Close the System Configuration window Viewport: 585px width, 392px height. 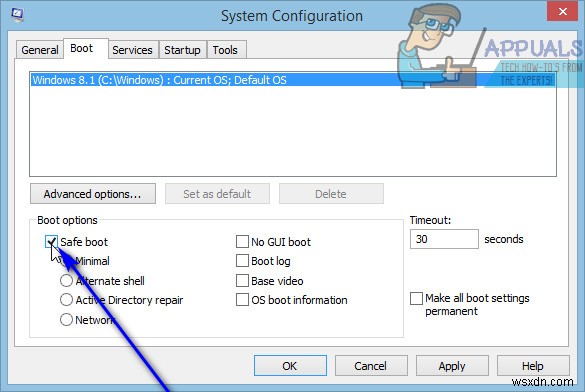click(x=563, y=12)
